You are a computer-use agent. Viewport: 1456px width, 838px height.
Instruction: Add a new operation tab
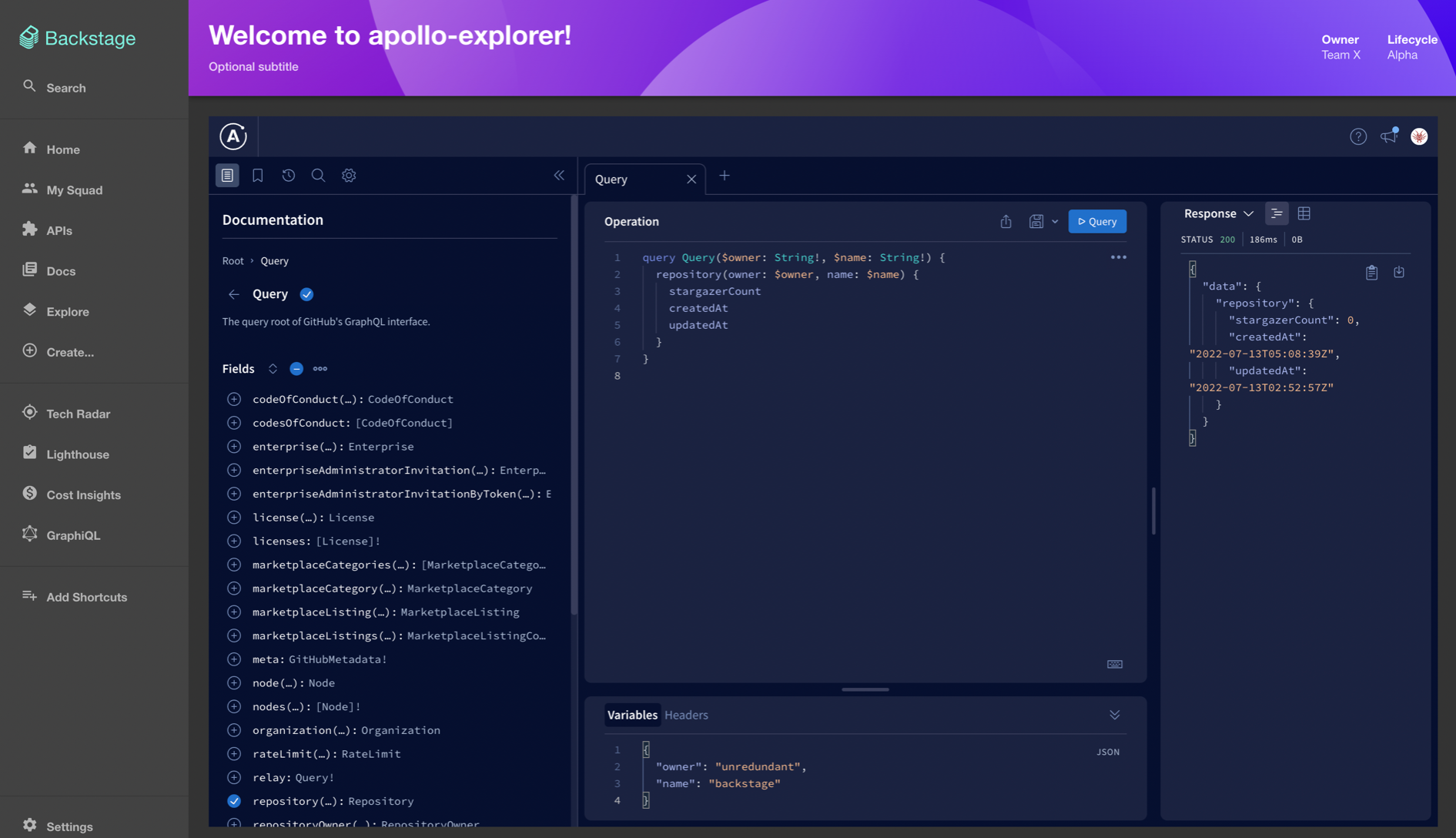pos(725,176)
